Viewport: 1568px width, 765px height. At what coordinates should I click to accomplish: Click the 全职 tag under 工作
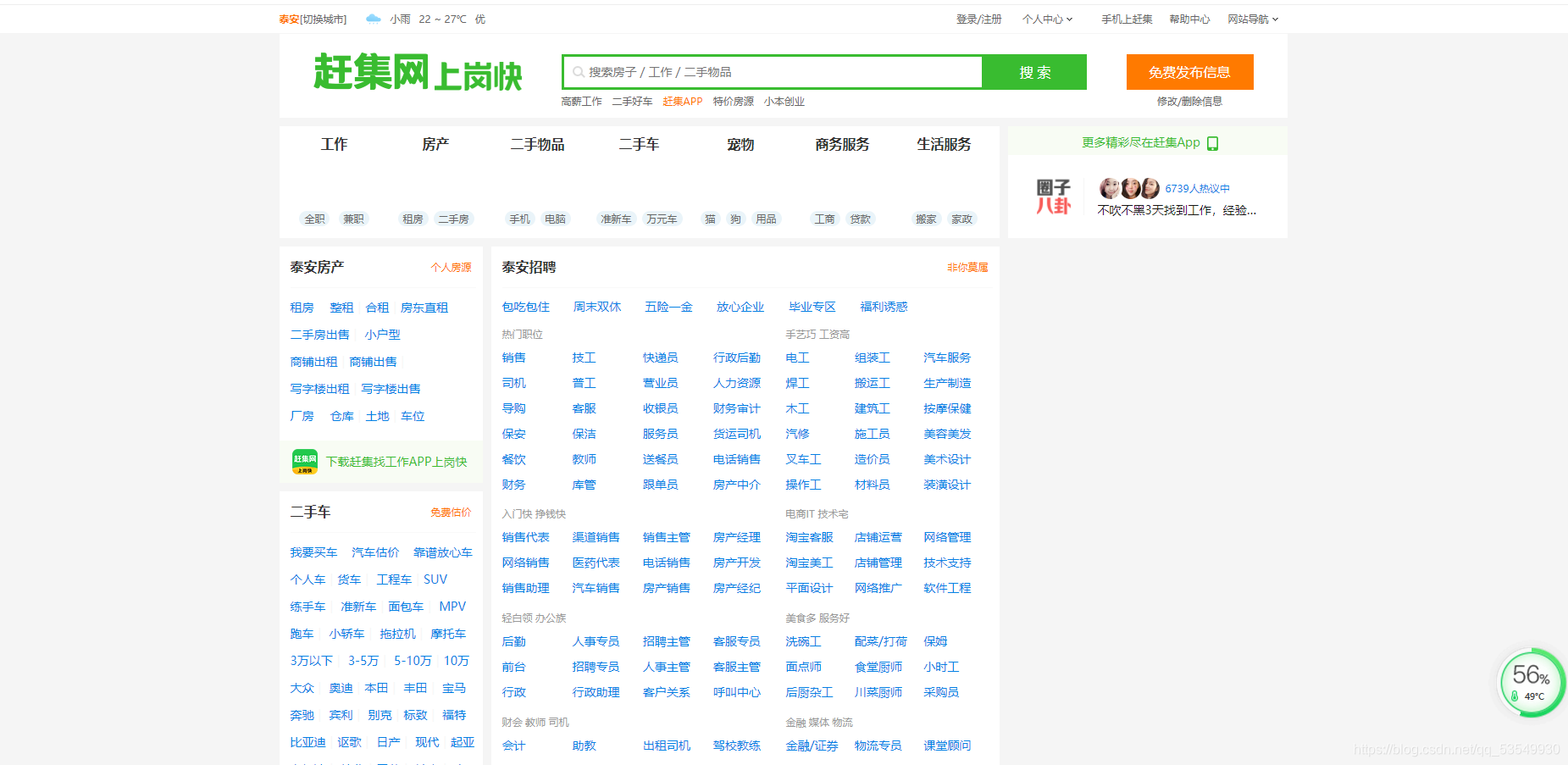pyautogui.click(x=314, y=219)
